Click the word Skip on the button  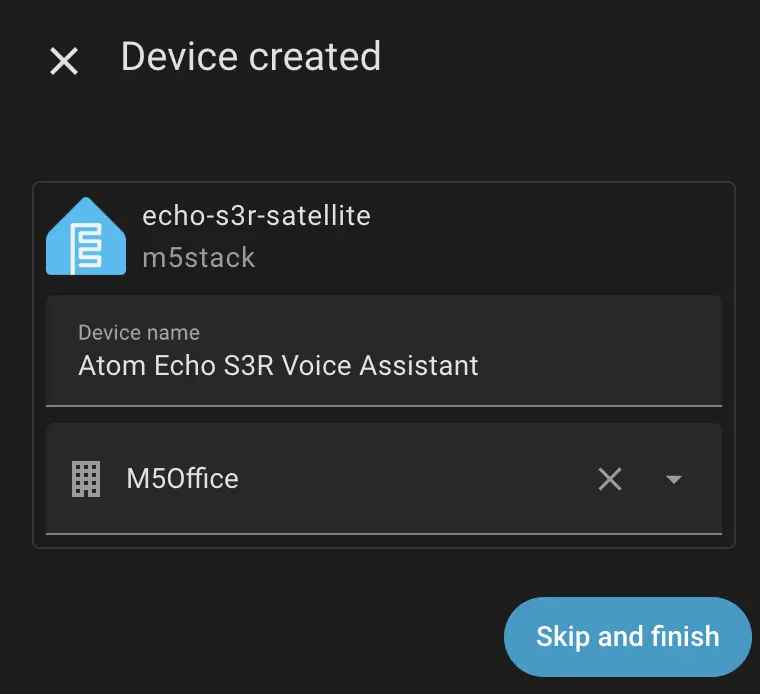pos(563,637)
